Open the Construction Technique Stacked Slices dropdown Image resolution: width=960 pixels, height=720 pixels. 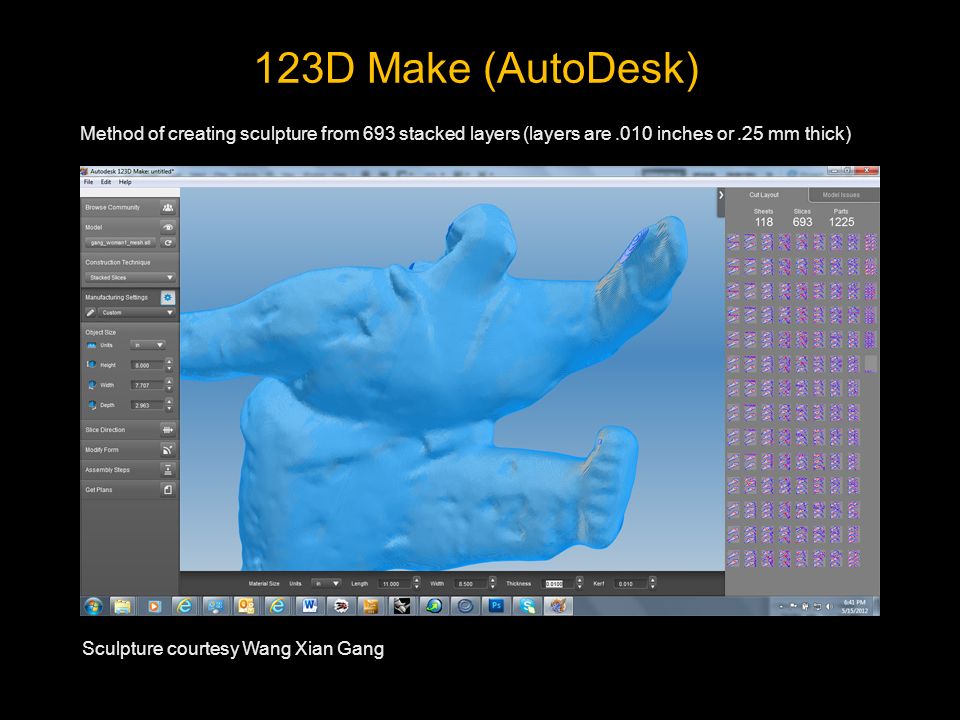[x=130, y=277]
